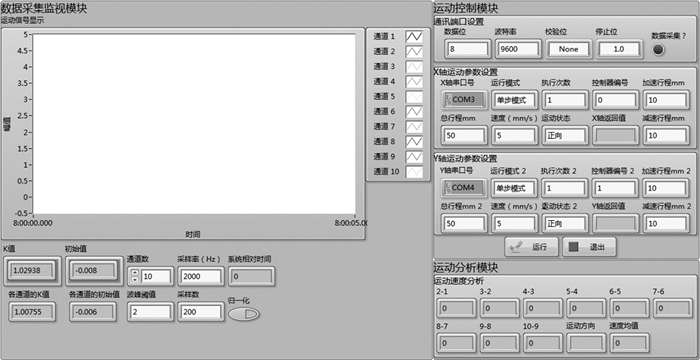This screenshot has height=360, width=700.
Task: Click the 通道 5 waveform legend icon
Action: [x=414, y=96]
